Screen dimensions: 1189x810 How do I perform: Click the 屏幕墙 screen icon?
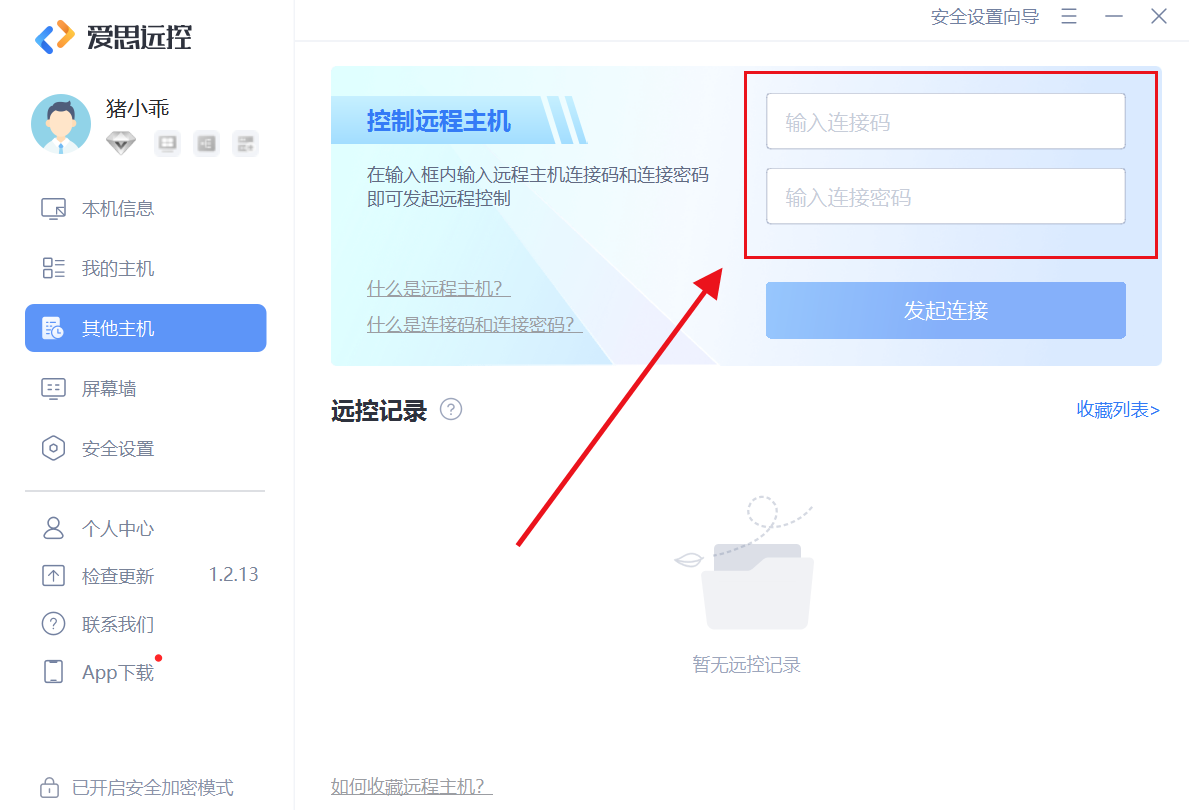pyautogui.click(x=53, y=389)
